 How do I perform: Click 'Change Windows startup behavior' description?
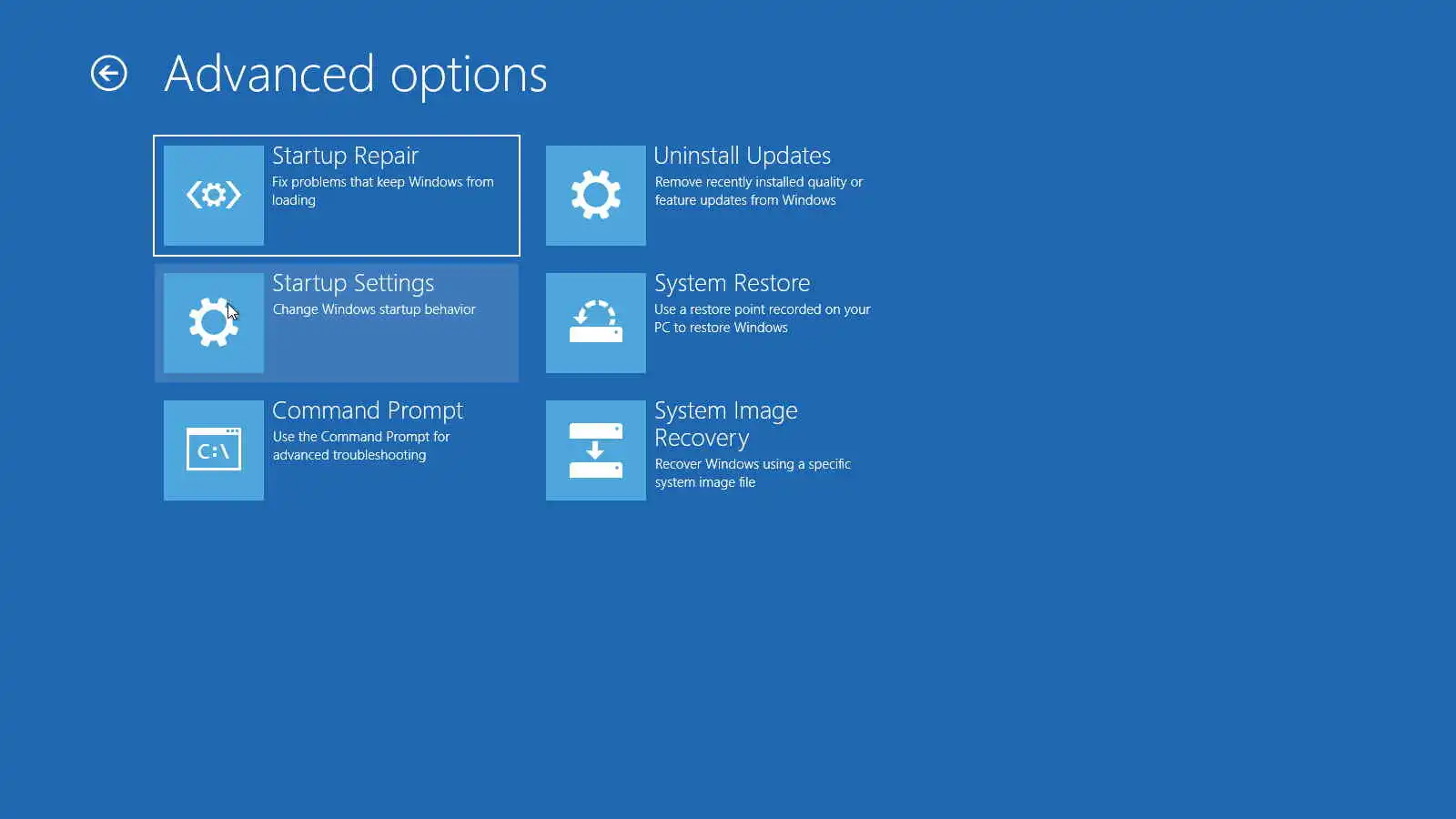(374, 309)
